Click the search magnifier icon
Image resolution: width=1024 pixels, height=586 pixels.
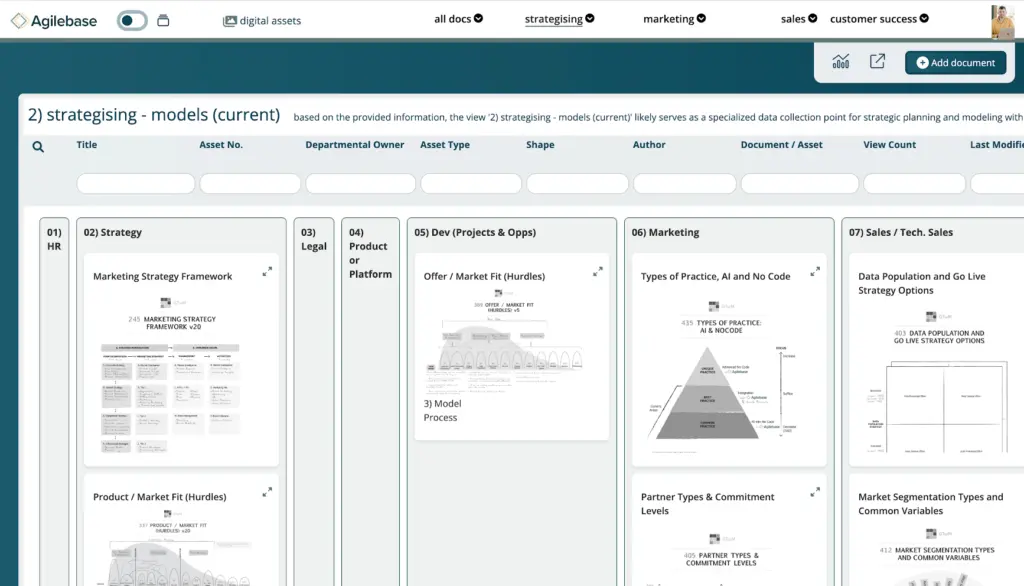[38, 147]
